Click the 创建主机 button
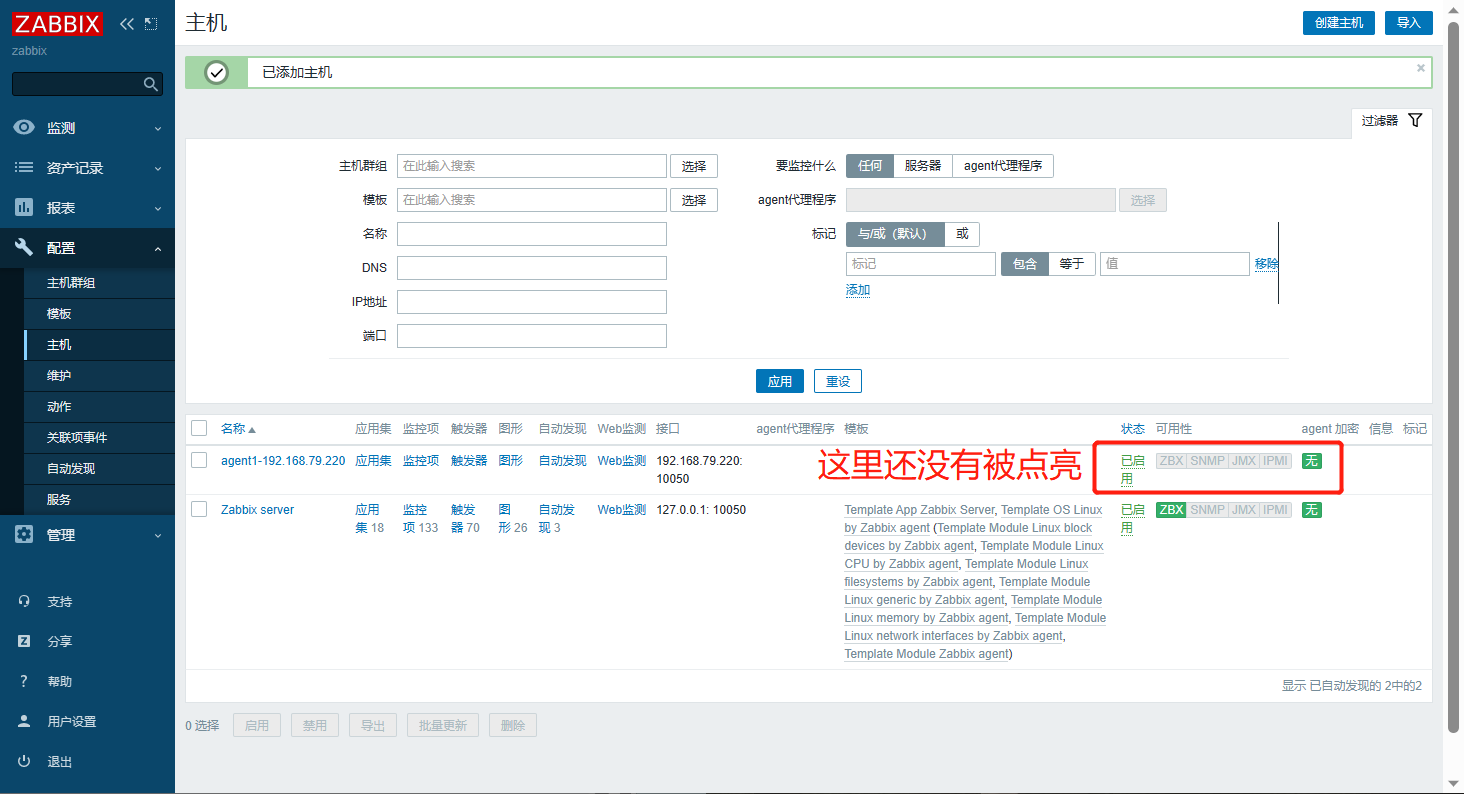This screenshot has width=1464, height=794. point(1339,23)
